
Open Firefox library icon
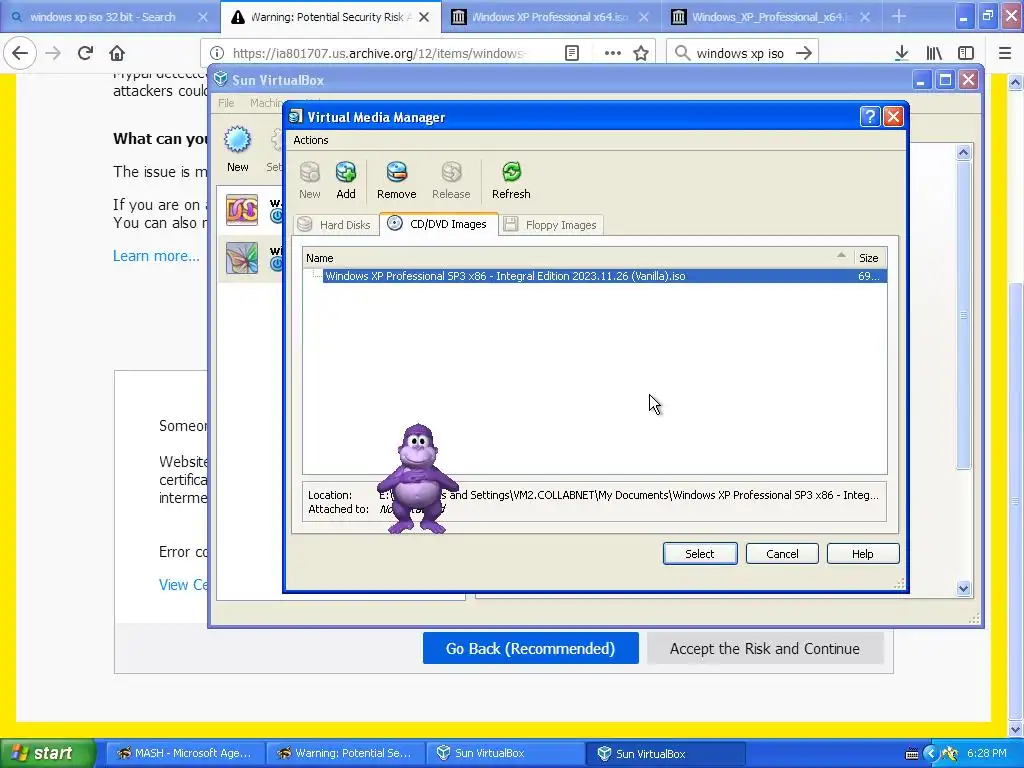coord(934,53)
